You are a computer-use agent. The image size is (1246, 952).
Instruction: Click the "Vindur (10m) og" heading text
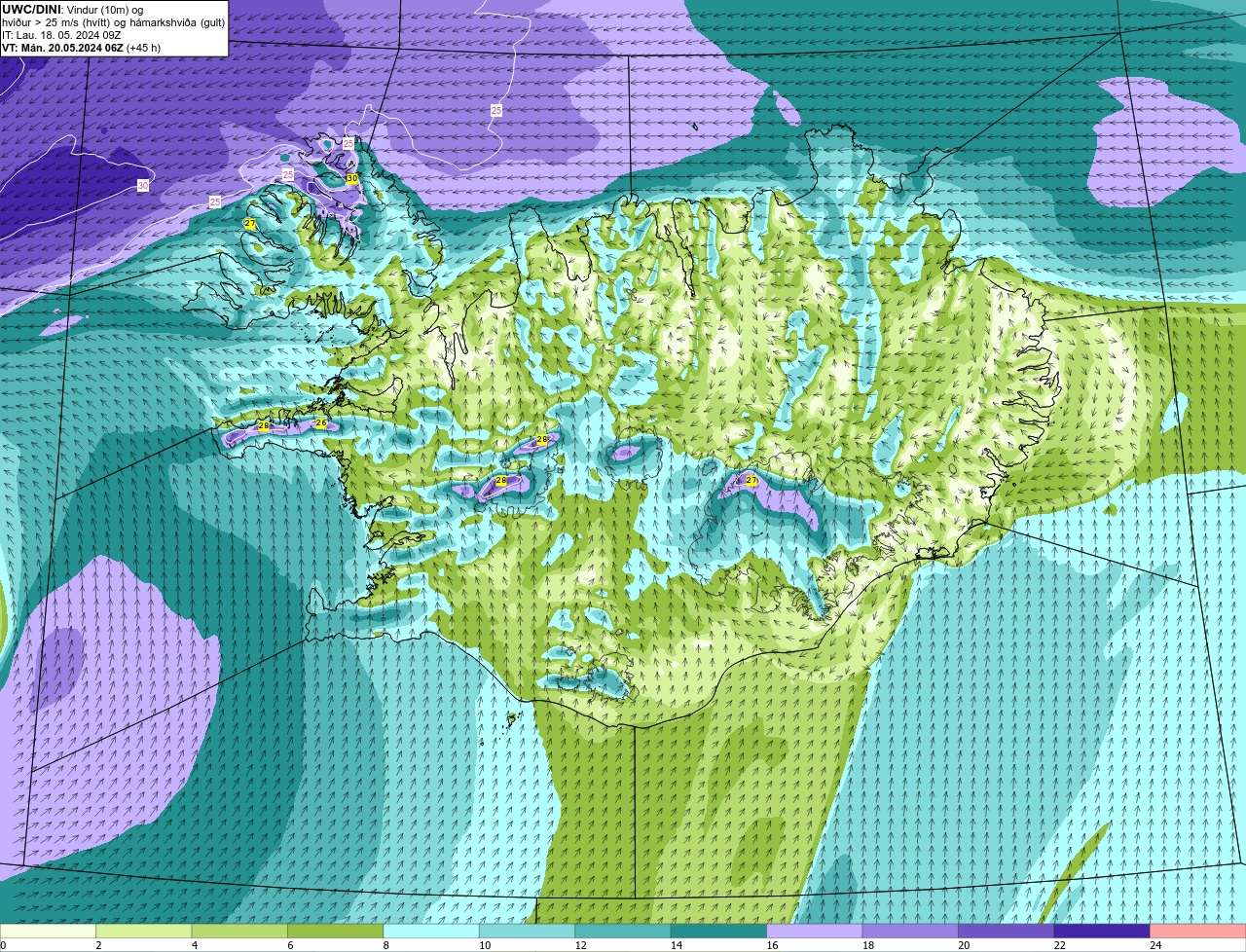104,10
